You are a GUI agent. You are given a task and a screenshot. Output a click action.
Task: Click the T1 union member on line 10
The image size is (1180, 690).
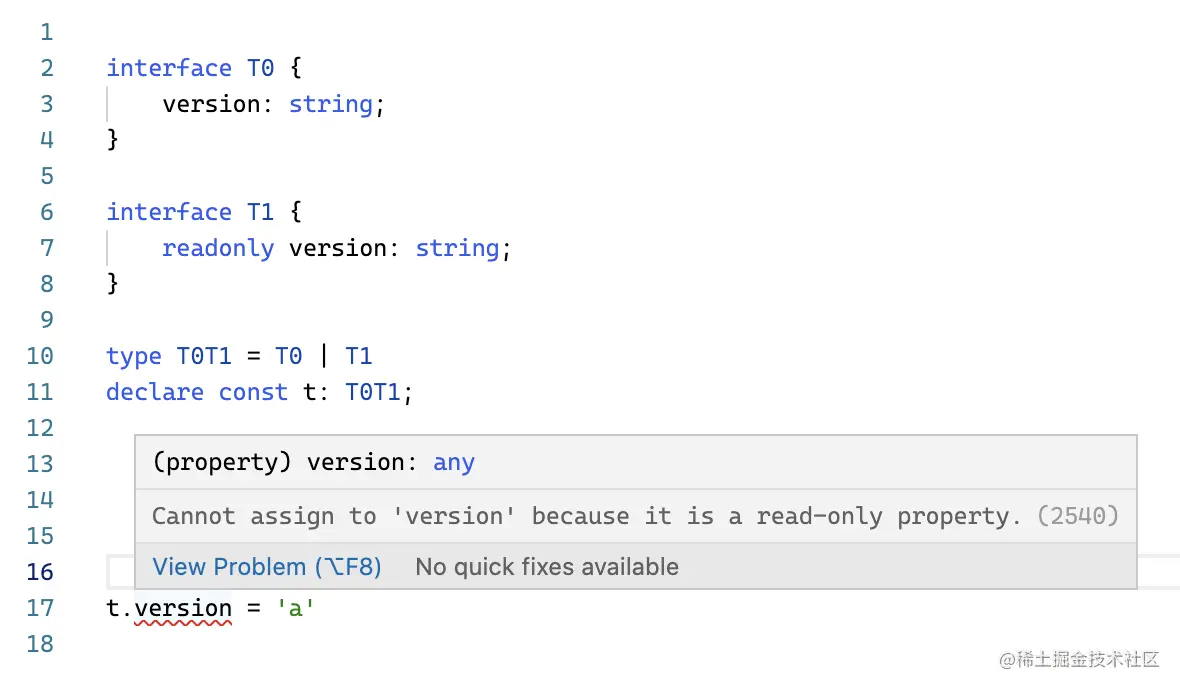point(359,356)
